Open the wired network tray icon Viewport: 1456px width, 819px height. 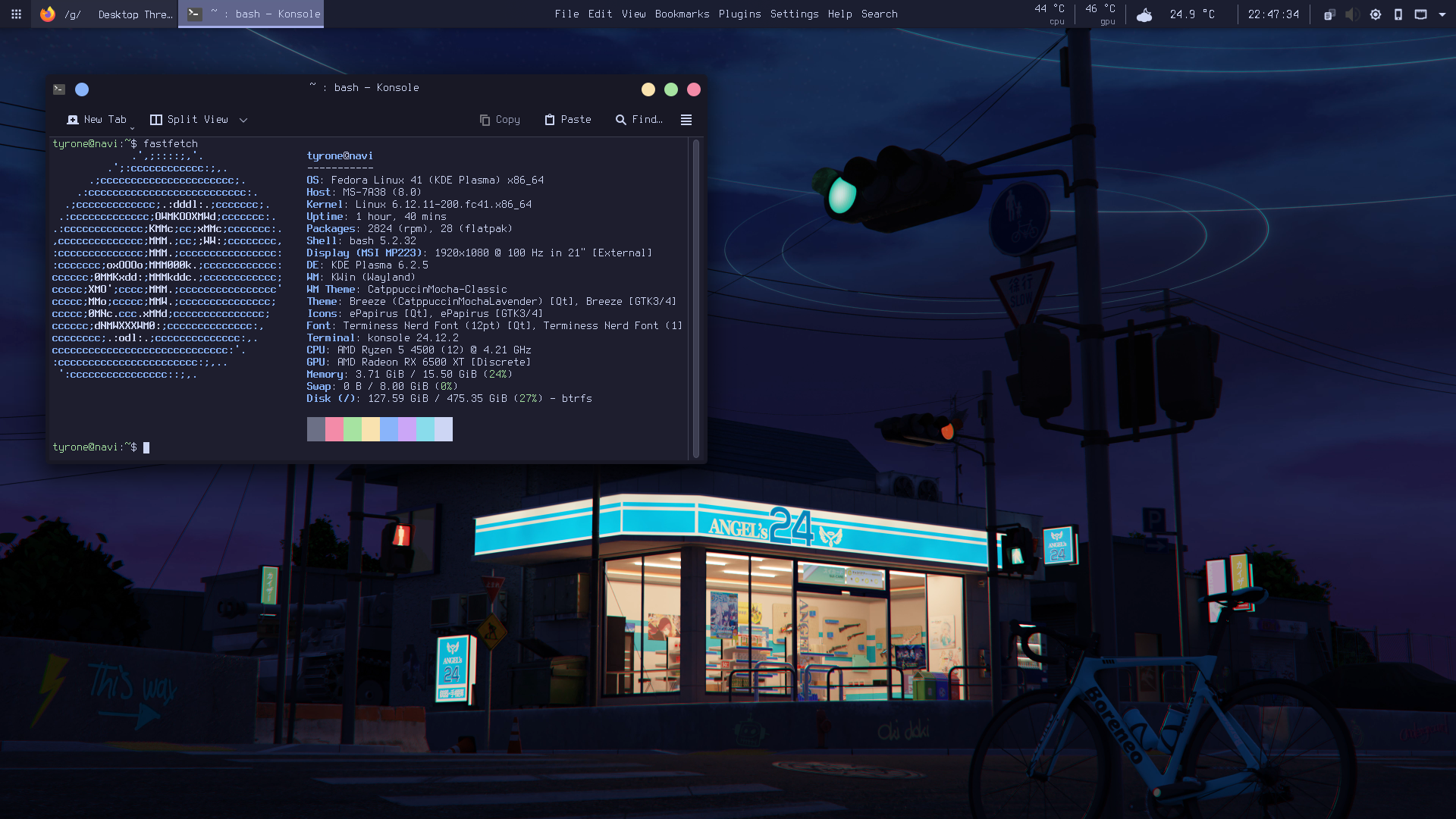[1421, 14]
